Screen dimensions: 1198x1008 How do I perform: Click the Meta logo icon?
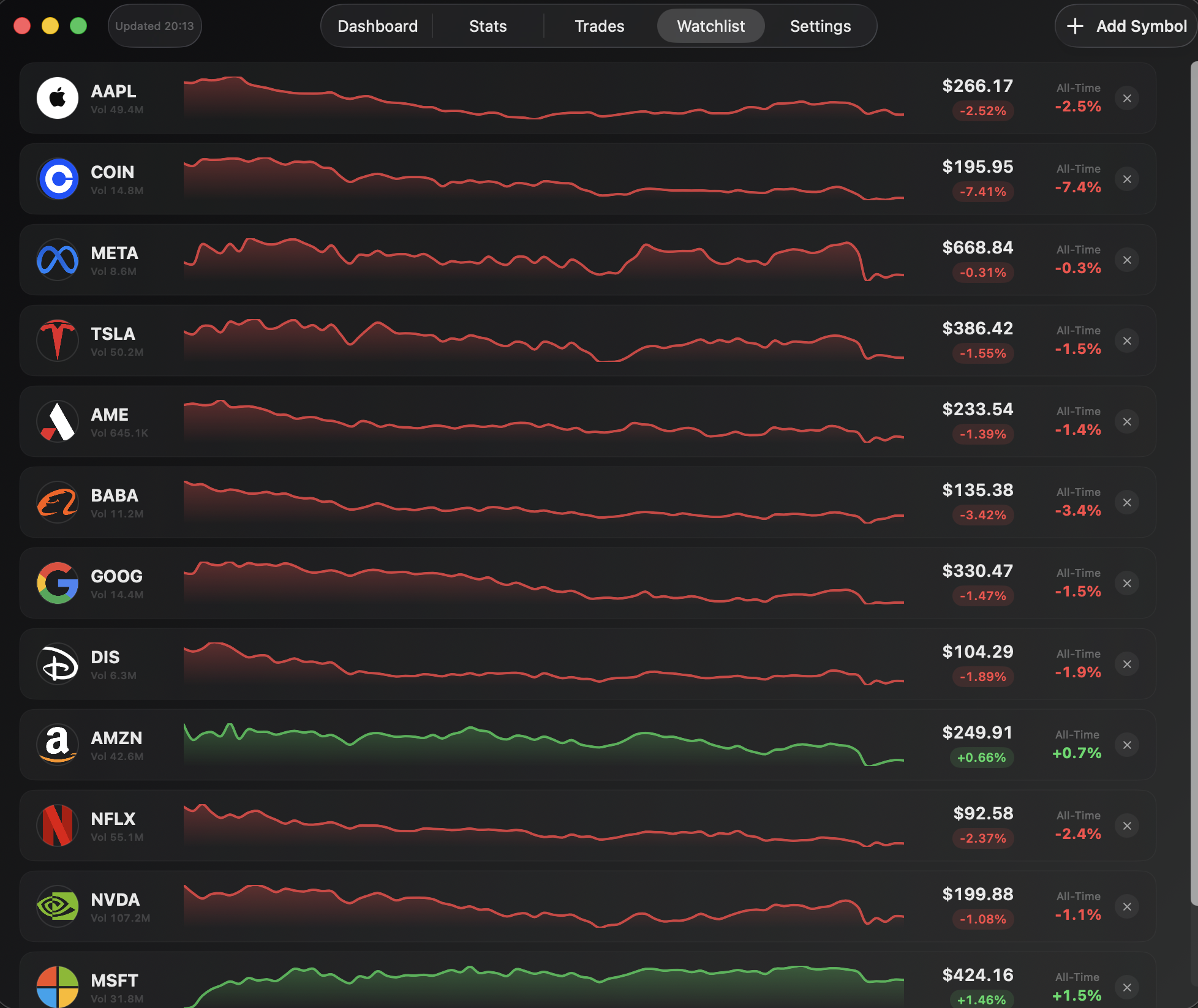58,260
